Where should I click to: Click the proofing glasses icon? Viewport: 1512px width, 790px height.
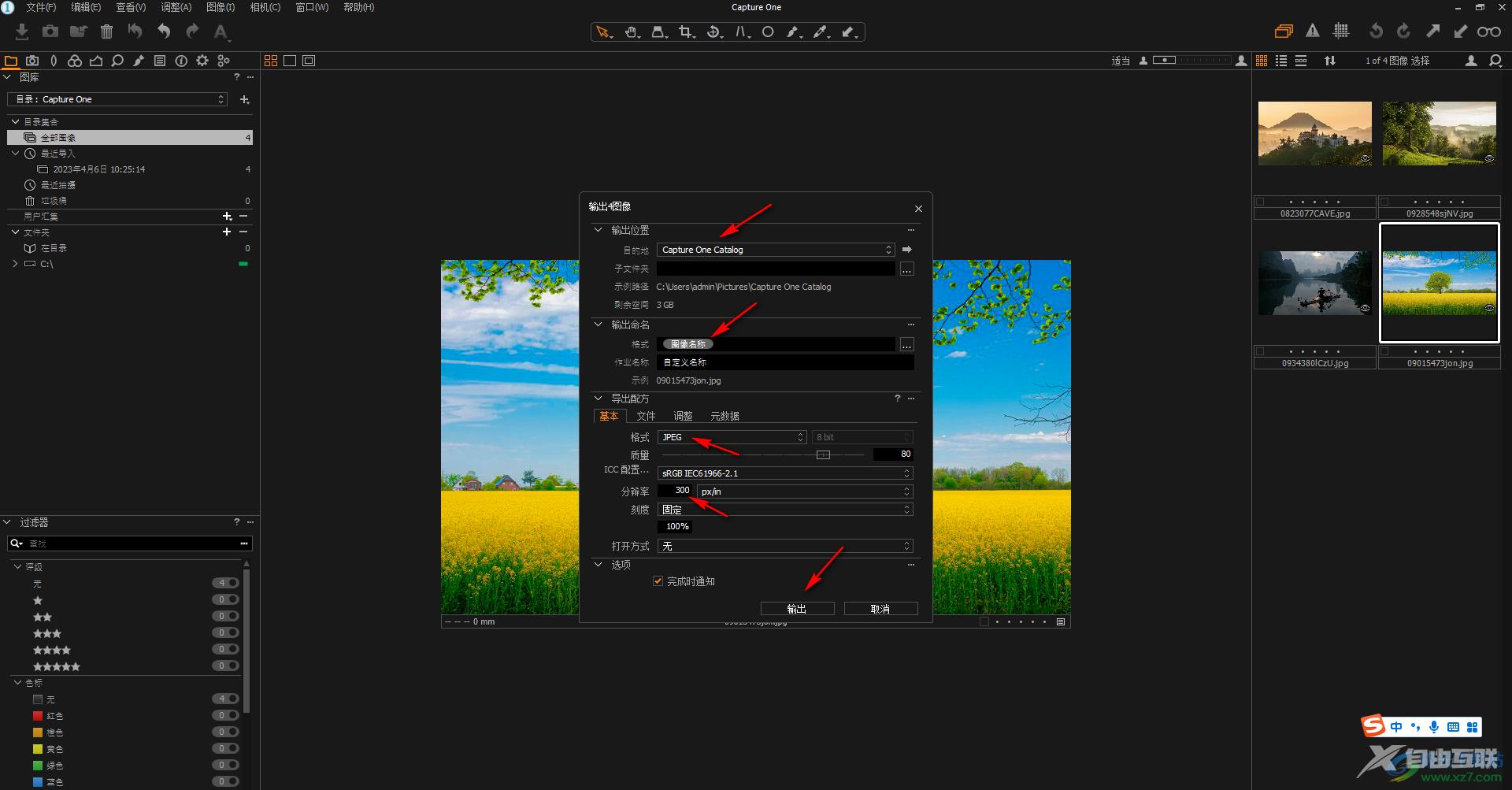1488,32
